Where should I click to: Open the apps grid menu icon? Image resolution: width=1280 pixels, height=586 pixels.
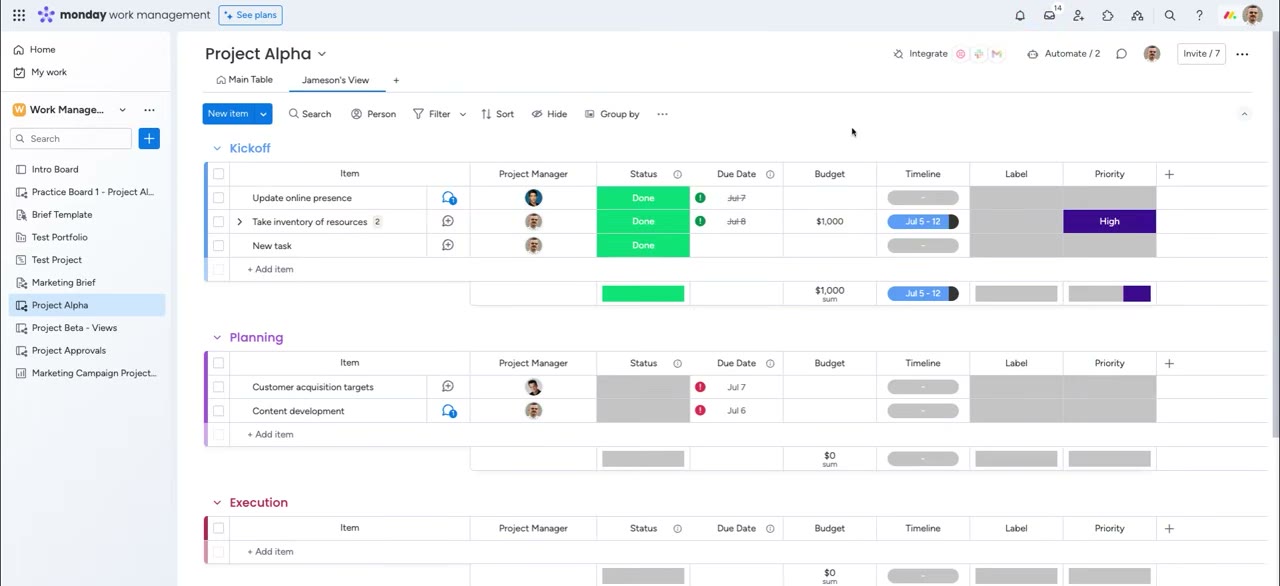click(x=19, y=15)
